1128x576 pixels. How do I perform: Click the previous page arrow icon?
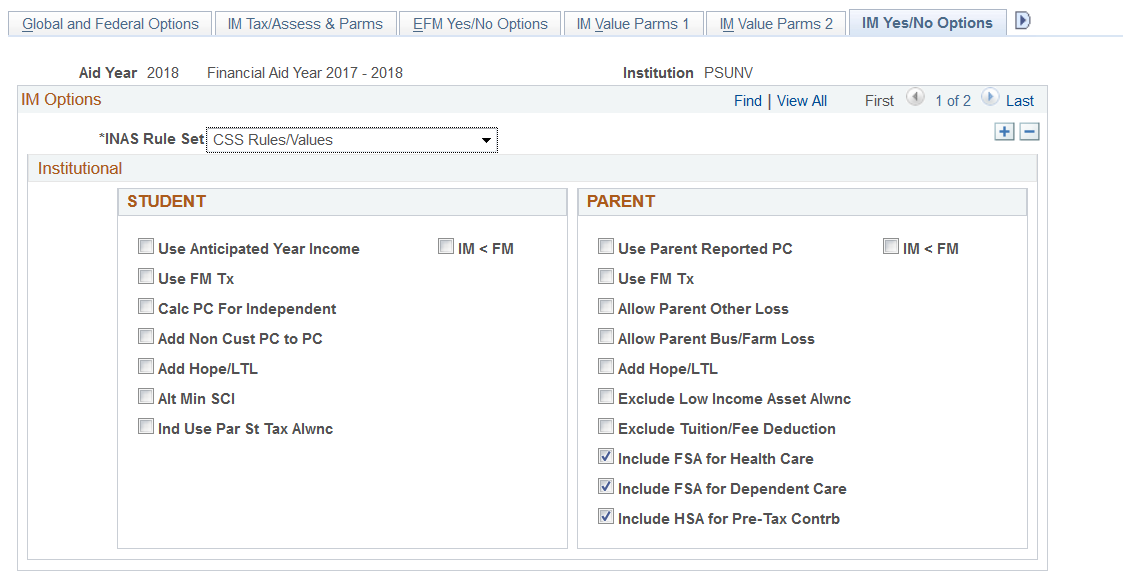[916, 100]
